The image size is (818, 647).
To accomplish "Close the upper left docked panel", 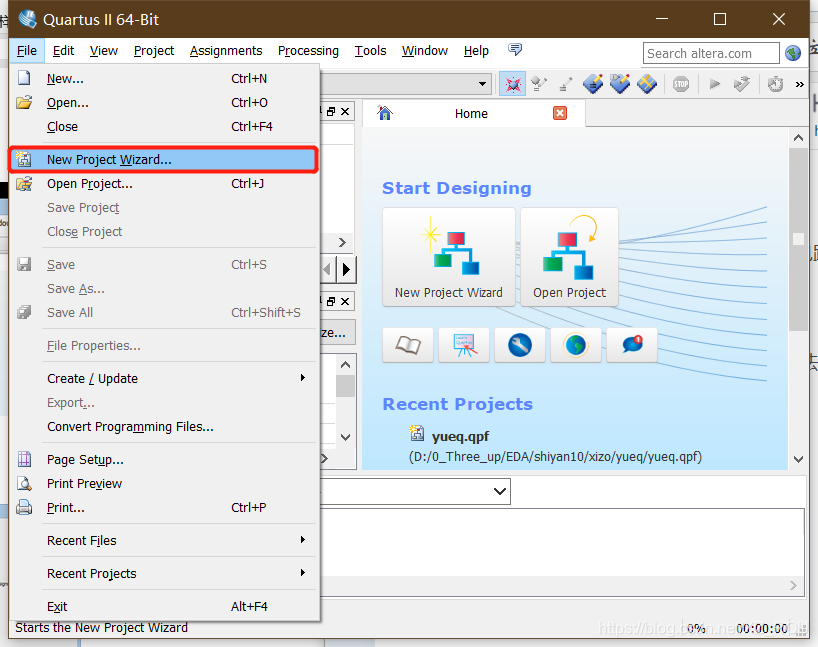I will pos(345,112).
